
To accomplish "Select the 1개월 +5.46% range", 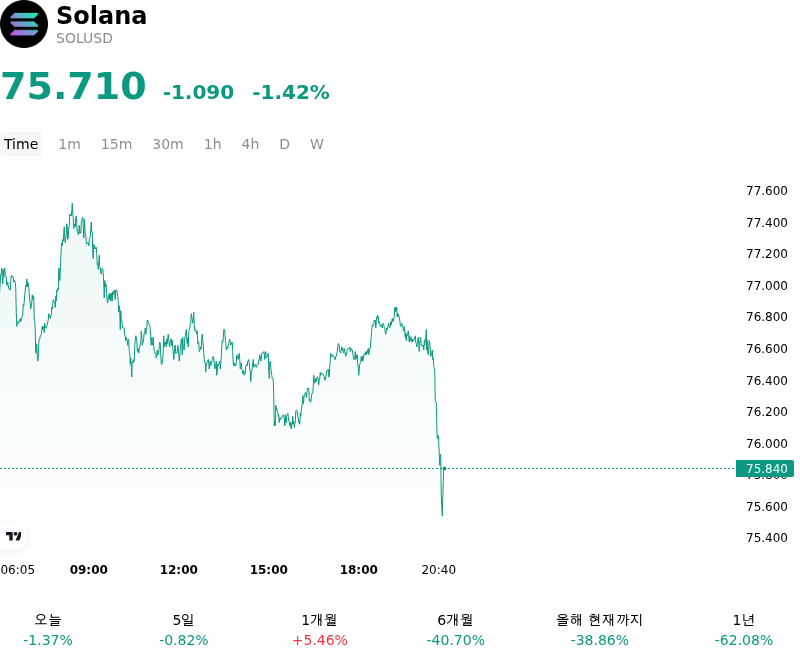I will 320,630.
